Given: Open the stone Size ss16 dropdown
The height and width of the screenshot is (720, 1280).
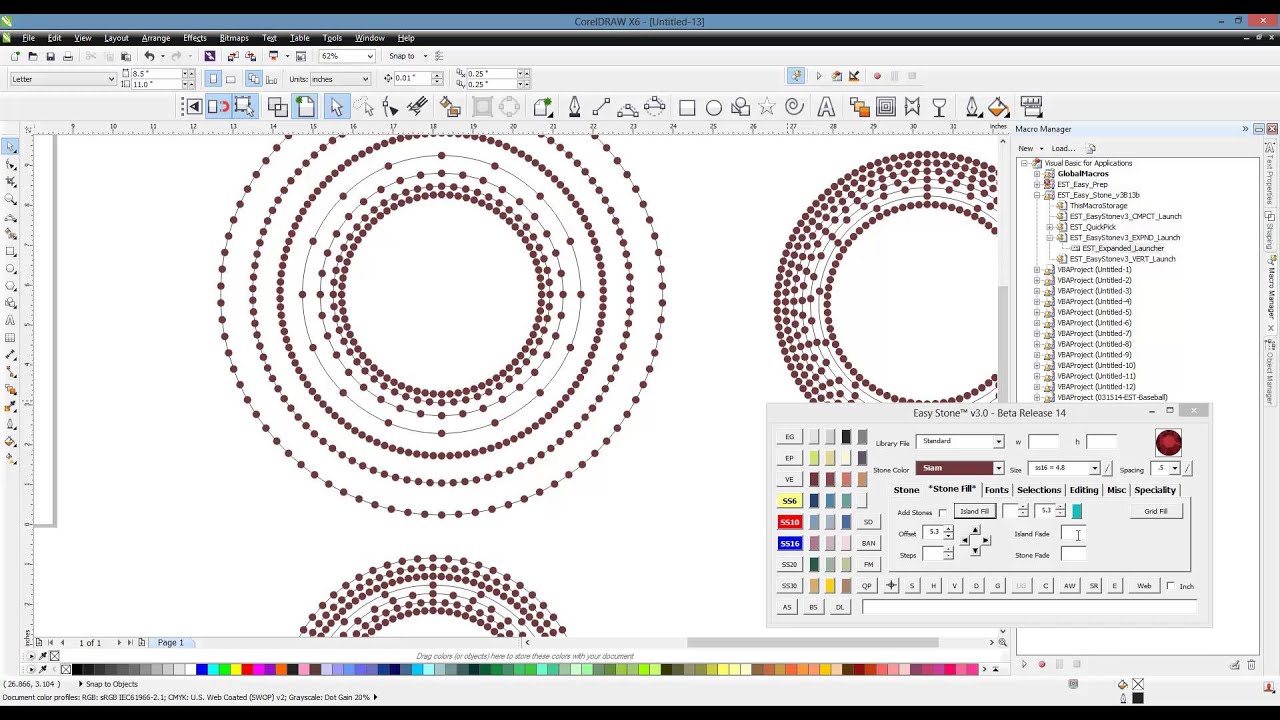Looking at the screenshot, I should 1094,468.
